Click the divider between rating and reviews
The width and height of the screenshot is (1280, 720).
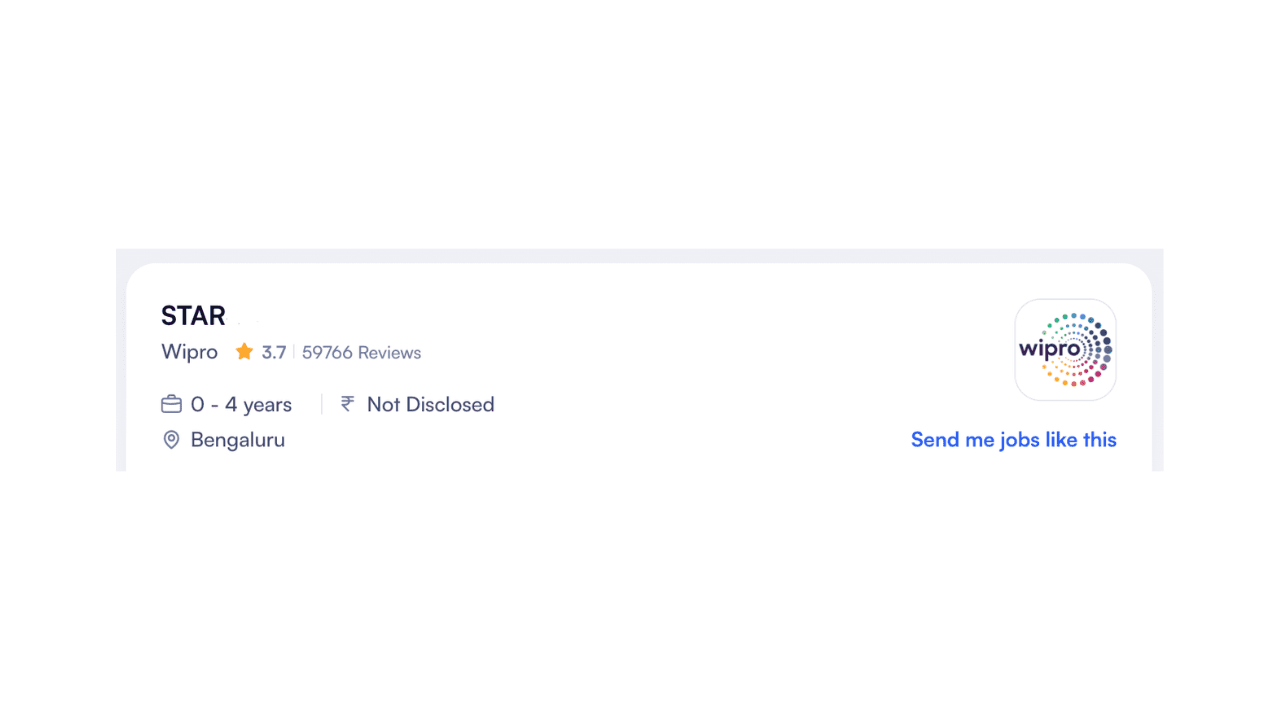294,352
